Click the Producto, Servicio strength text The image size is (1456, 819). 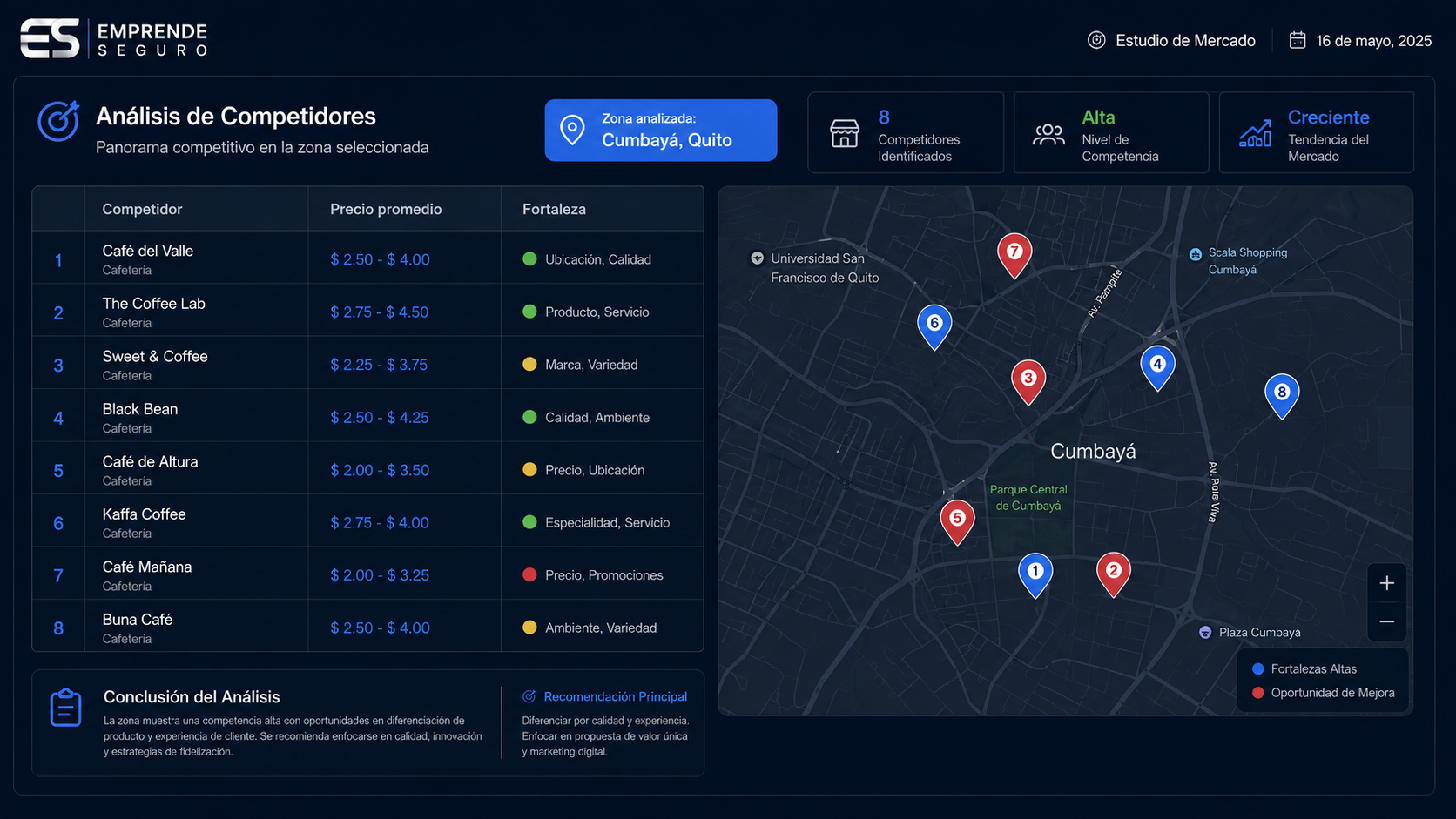coord(597,312)
